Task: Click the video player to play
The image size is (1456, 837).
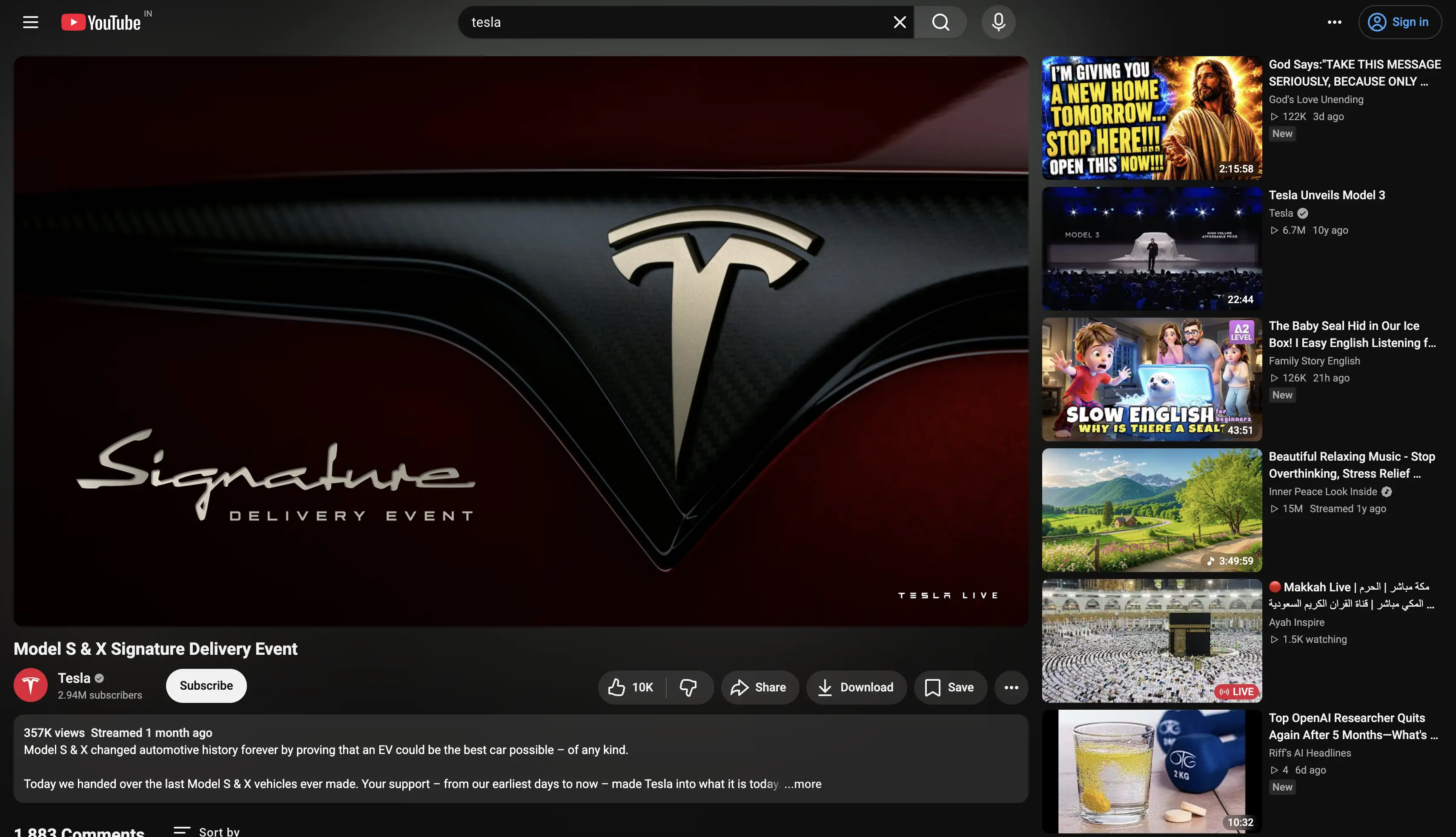Action: point(521,341)
